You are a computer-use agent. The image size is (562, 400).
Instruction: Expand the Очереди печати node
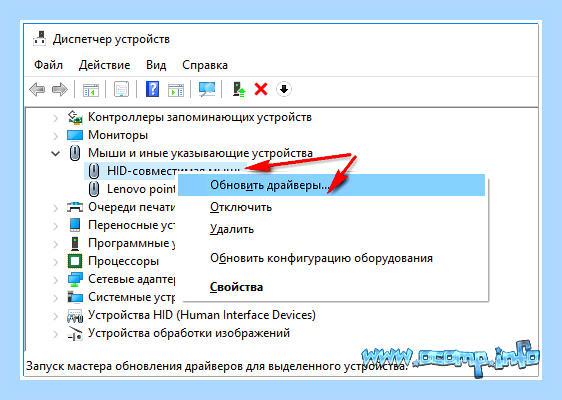56,208
